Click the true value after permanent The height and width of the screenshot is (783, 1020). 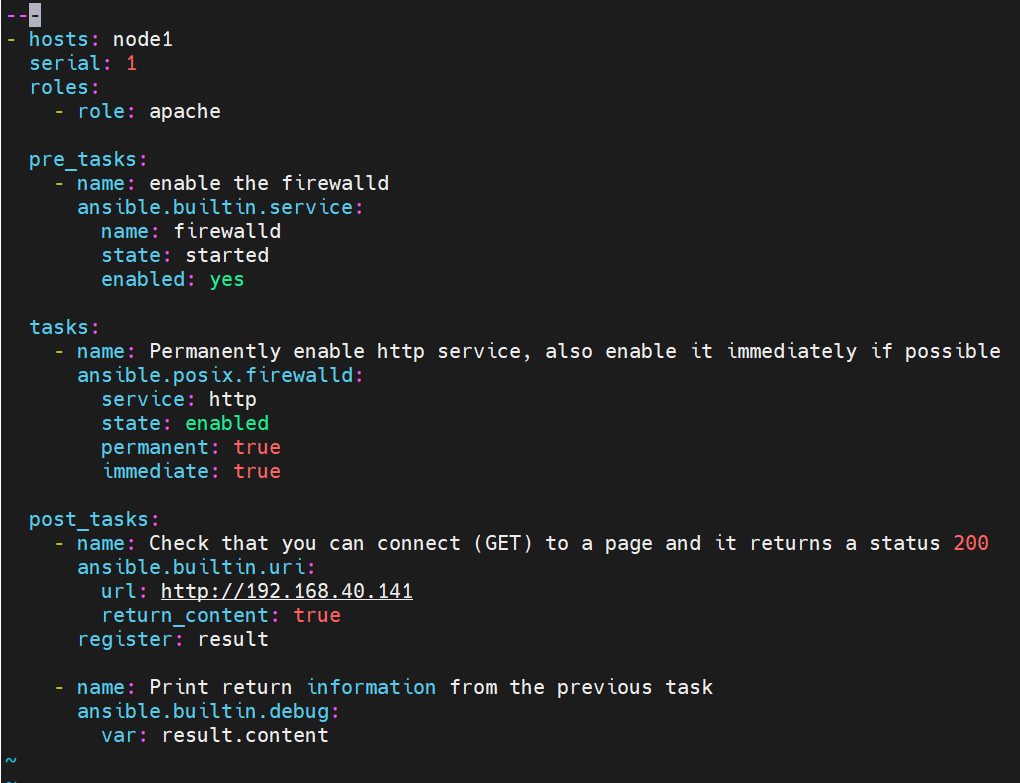pyautogui.click(x=257, y=447)
